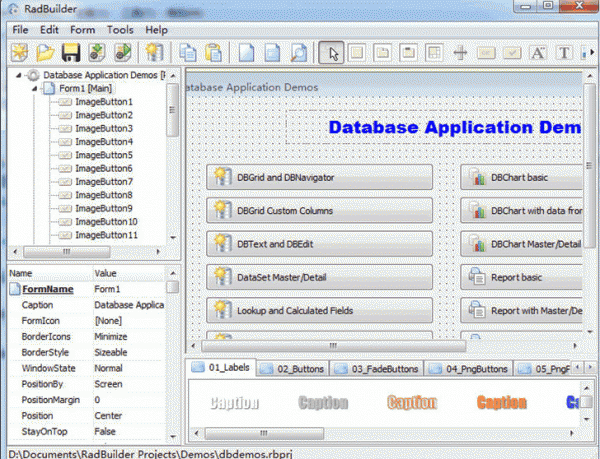Click the DBText and DBEdit button
Image resolution: width=600 pixels, height=459 pixels.
click(320, 244)
